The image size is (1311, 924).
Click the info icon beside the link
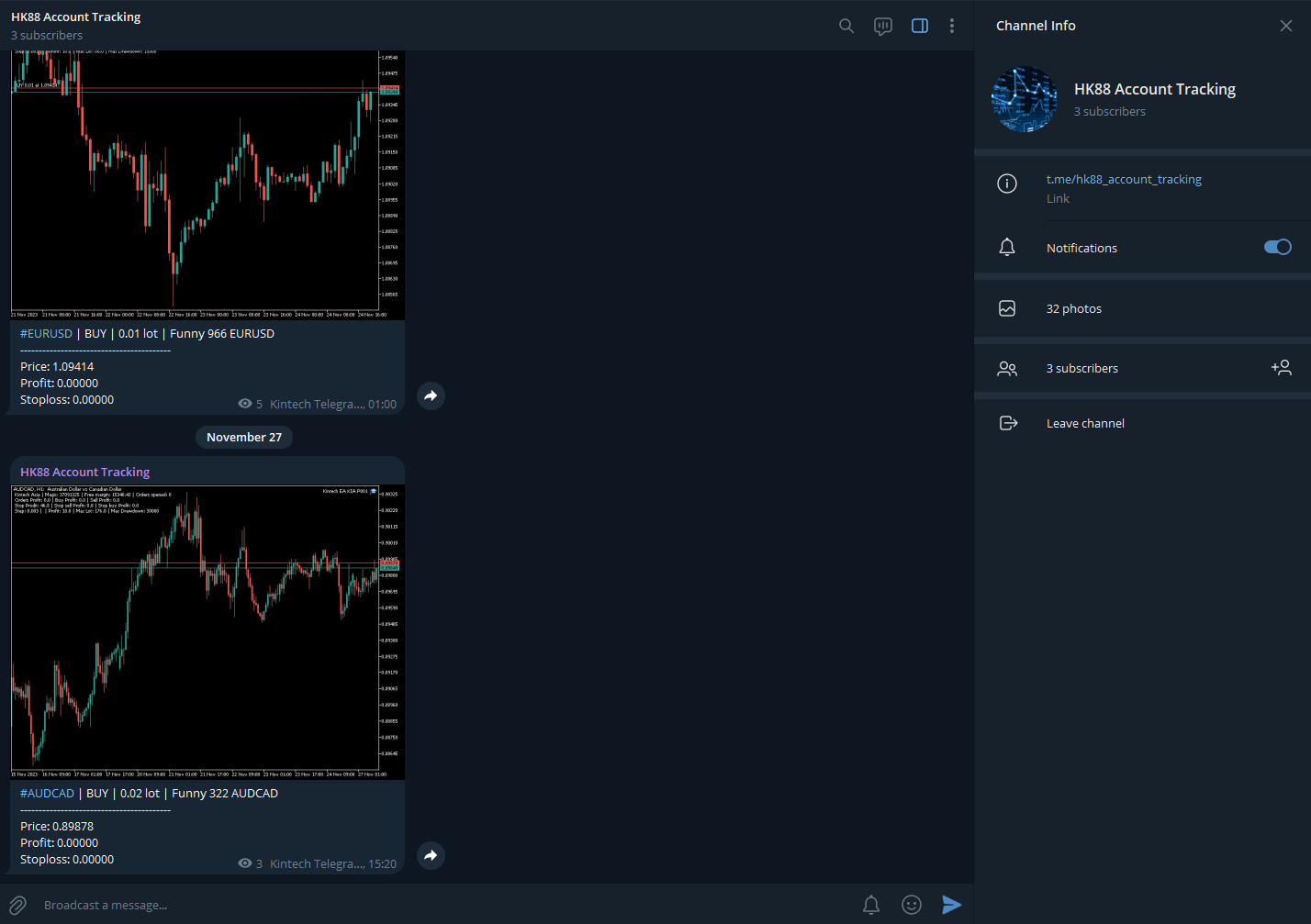coord(1007,184)
